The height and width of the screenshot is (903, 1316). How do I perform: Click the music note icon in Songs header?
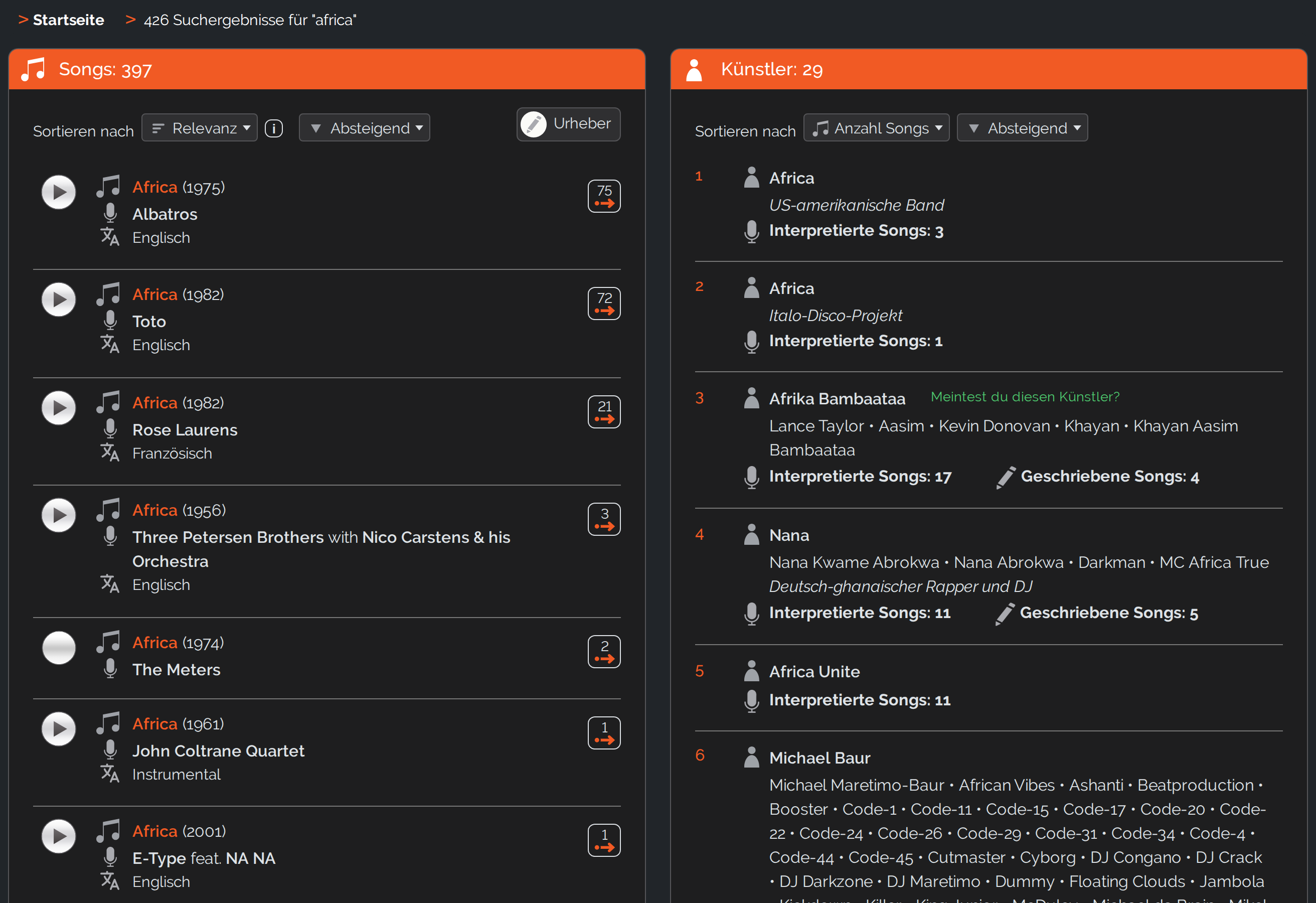[x=33, y=69]
